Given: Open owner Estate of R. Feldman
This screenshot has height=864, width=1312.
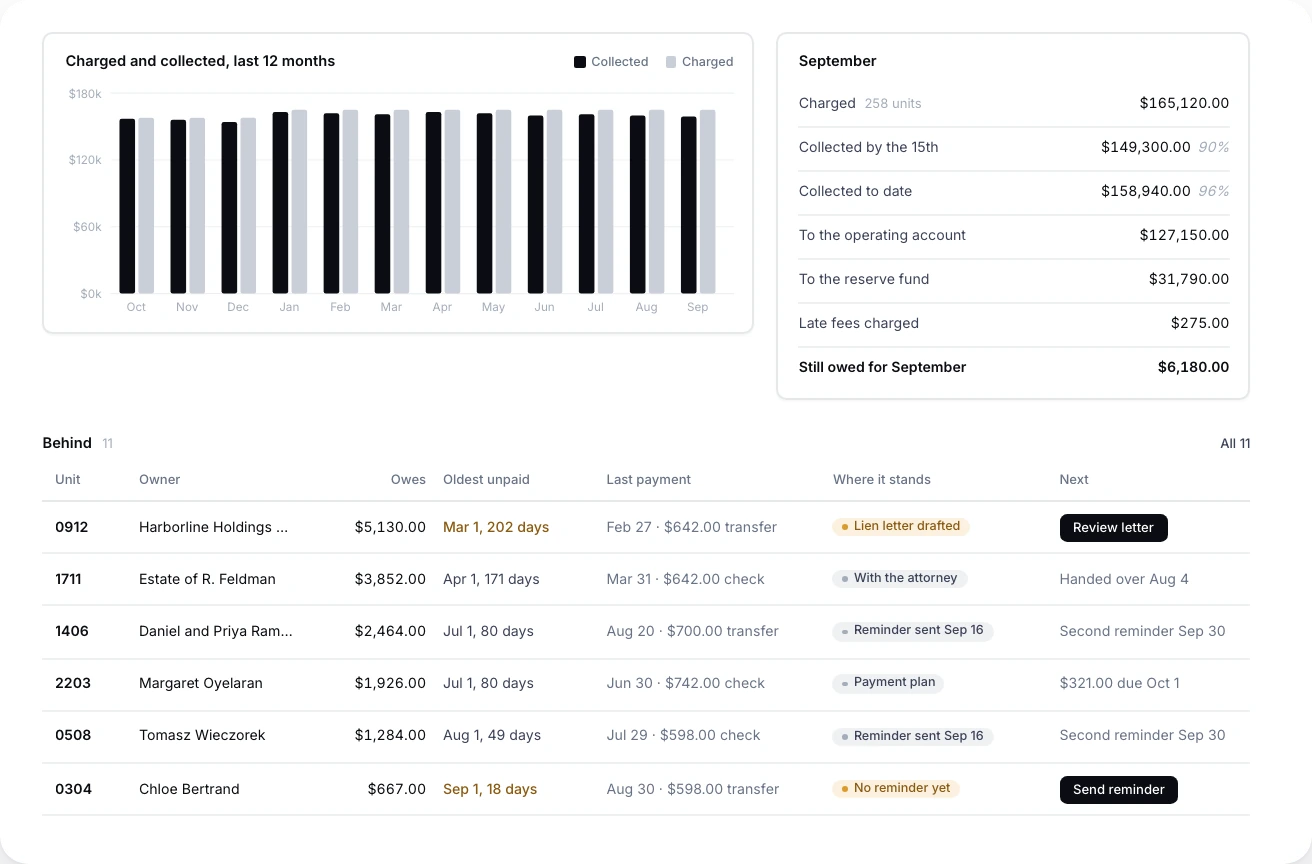Looking at the screenshot, I should [x=207, y=579].
